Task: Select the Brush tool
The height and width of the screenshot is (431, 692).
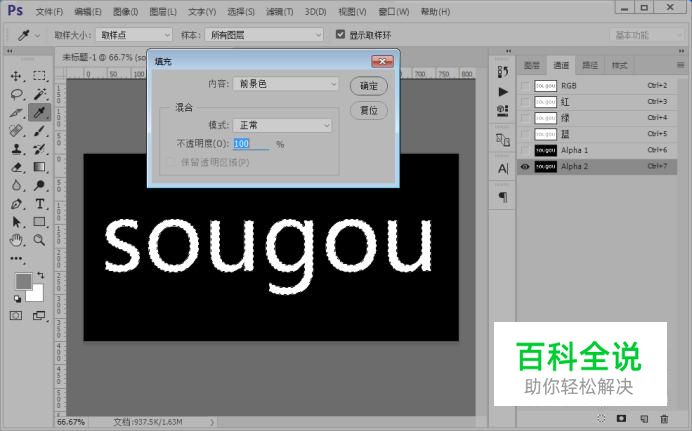Action: 39,131
